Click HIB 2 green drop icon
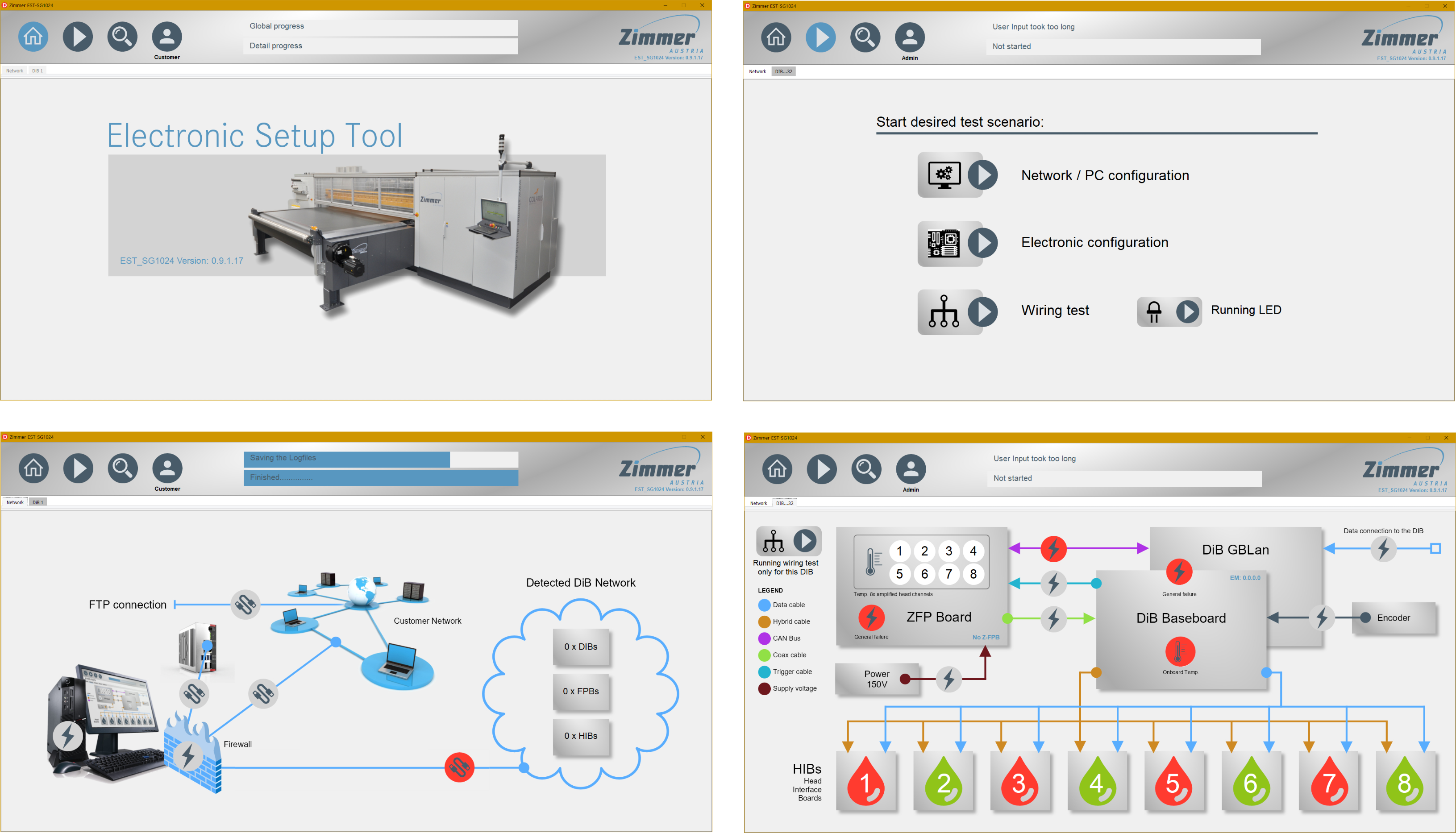The width and height of the screenshot is (1456, 833). coord(943,782)
